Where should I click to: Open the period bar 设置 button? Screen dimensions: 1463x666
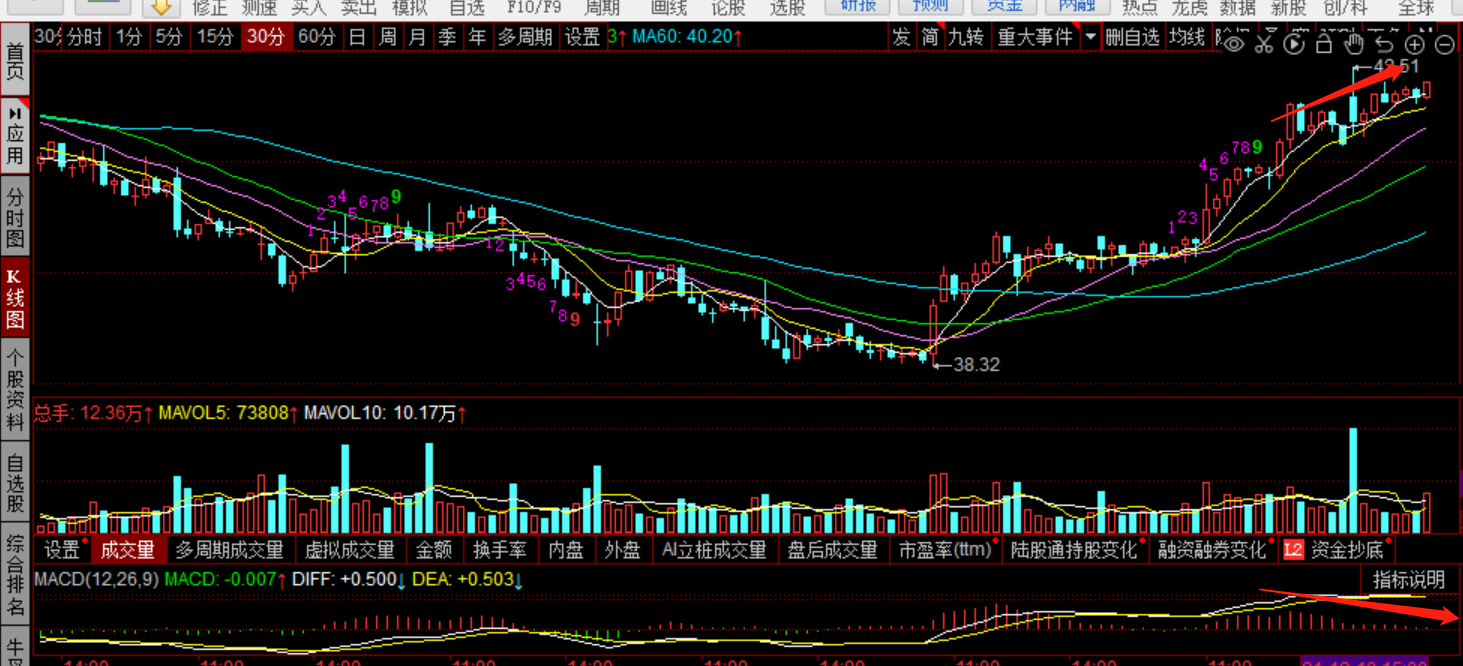583,37
